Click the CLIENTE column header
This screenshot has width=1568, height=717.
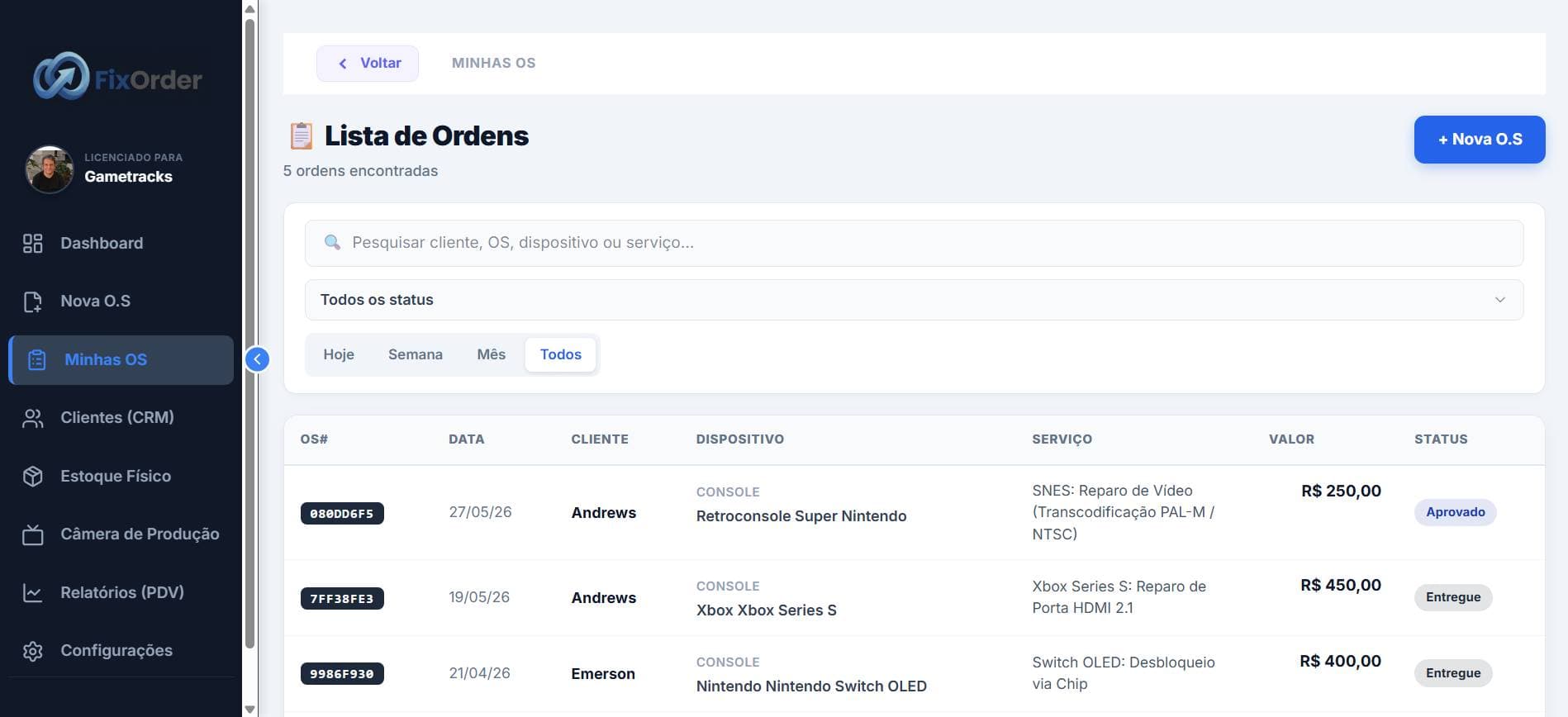click(600, 439)
